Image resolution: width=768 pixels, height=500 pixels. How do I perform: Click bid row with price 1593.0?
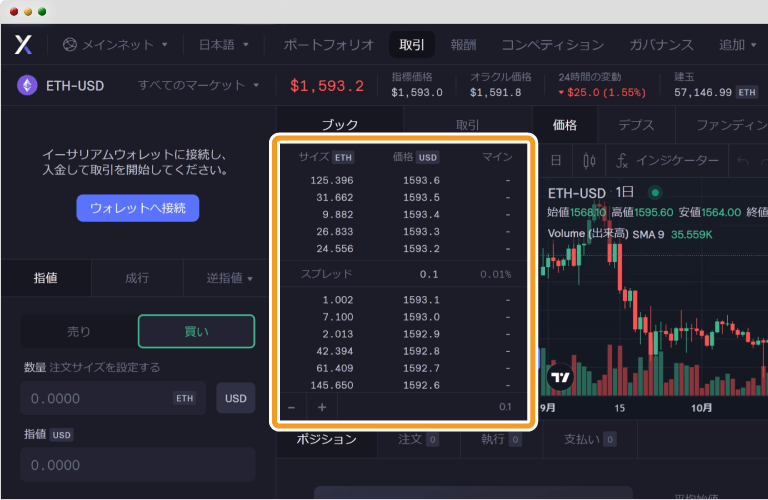[x=403, y=317]
